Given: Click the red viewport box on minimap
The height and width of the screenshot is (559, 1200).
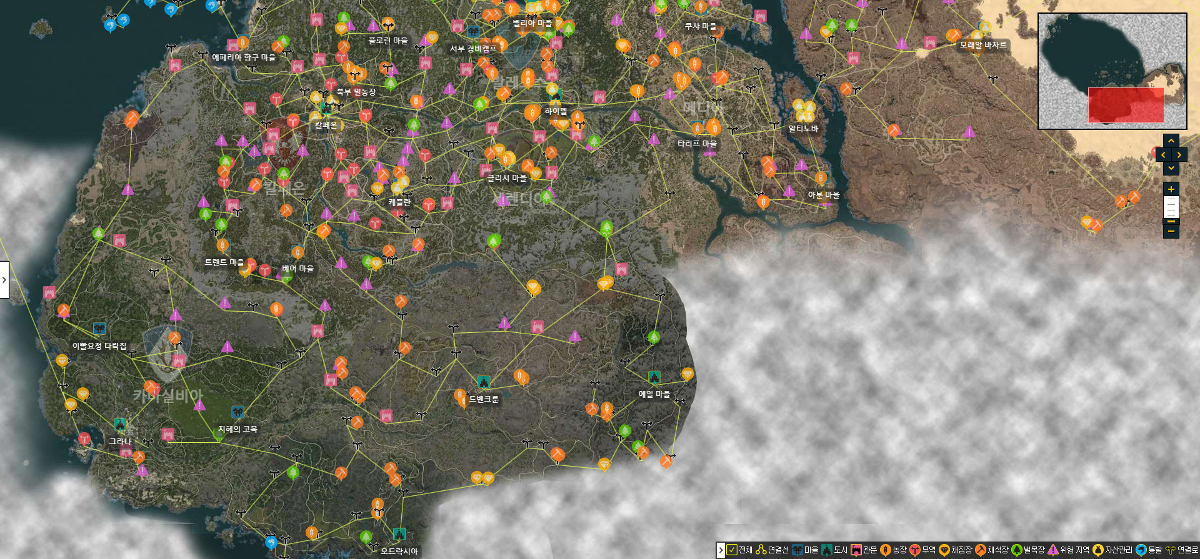Looking at the screenshot, I should pyautogui.click(x=1125, y=105).
